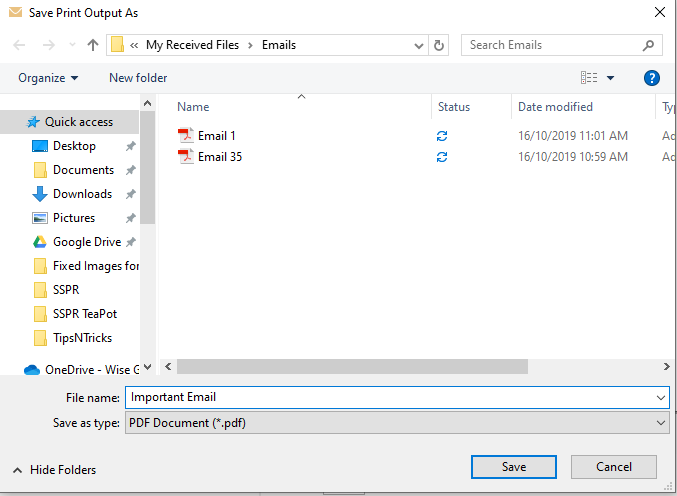Click the New folder command

pyautogui.click(x=138, y=78)
